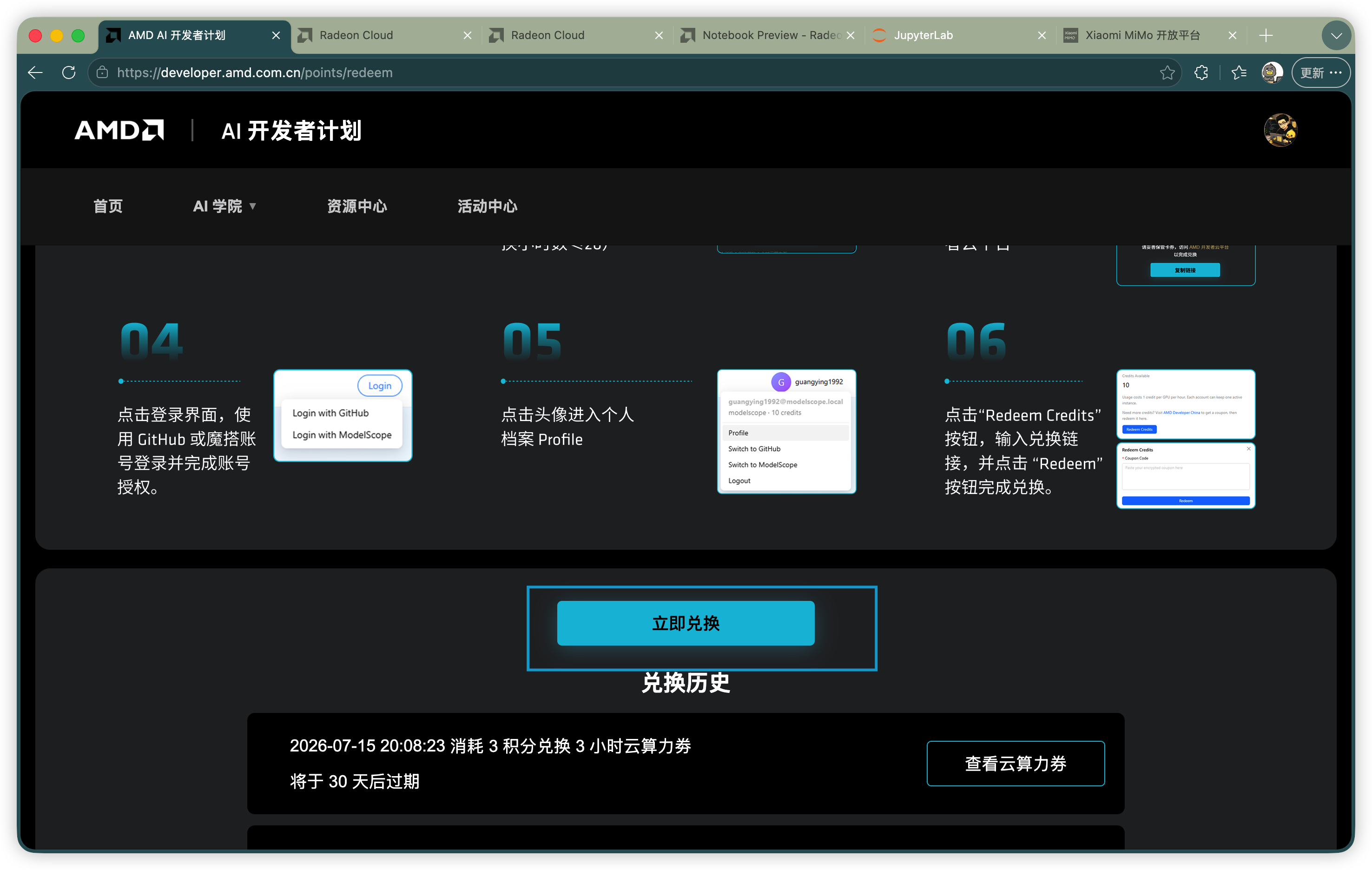
Task: Close the Notebook Preview tab
Action: pyautogui.click(x=850, y=35)
